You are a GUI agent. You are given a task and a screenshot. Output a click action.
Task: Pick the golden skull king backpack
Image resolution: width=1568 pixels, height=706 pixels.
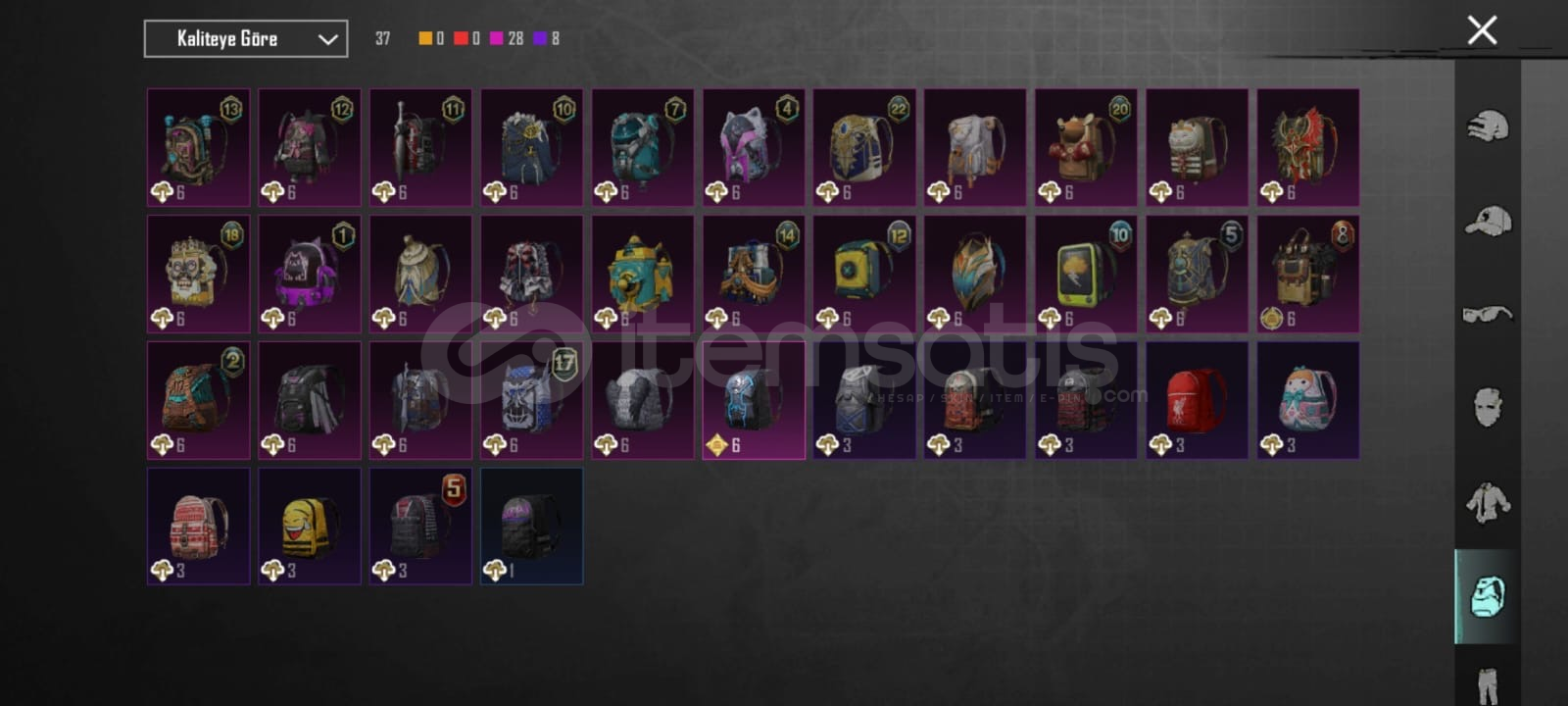pyautogui.click(x=198, y=275)
